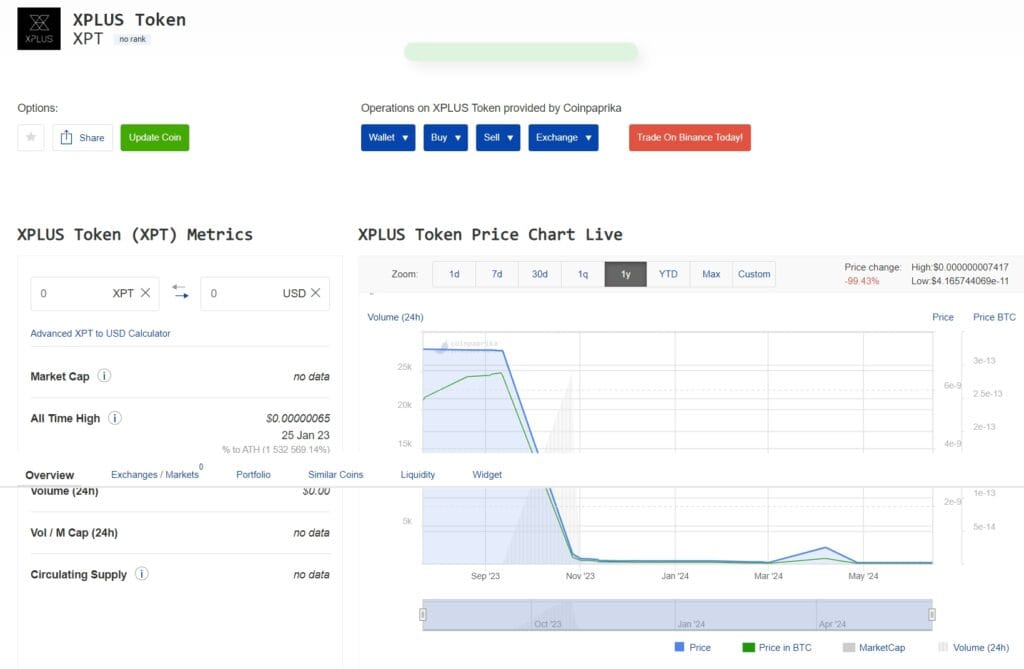Toggle Volume (24h) series in legend
The width and height of the screenshot is (1024, 669).
(974, 647)
